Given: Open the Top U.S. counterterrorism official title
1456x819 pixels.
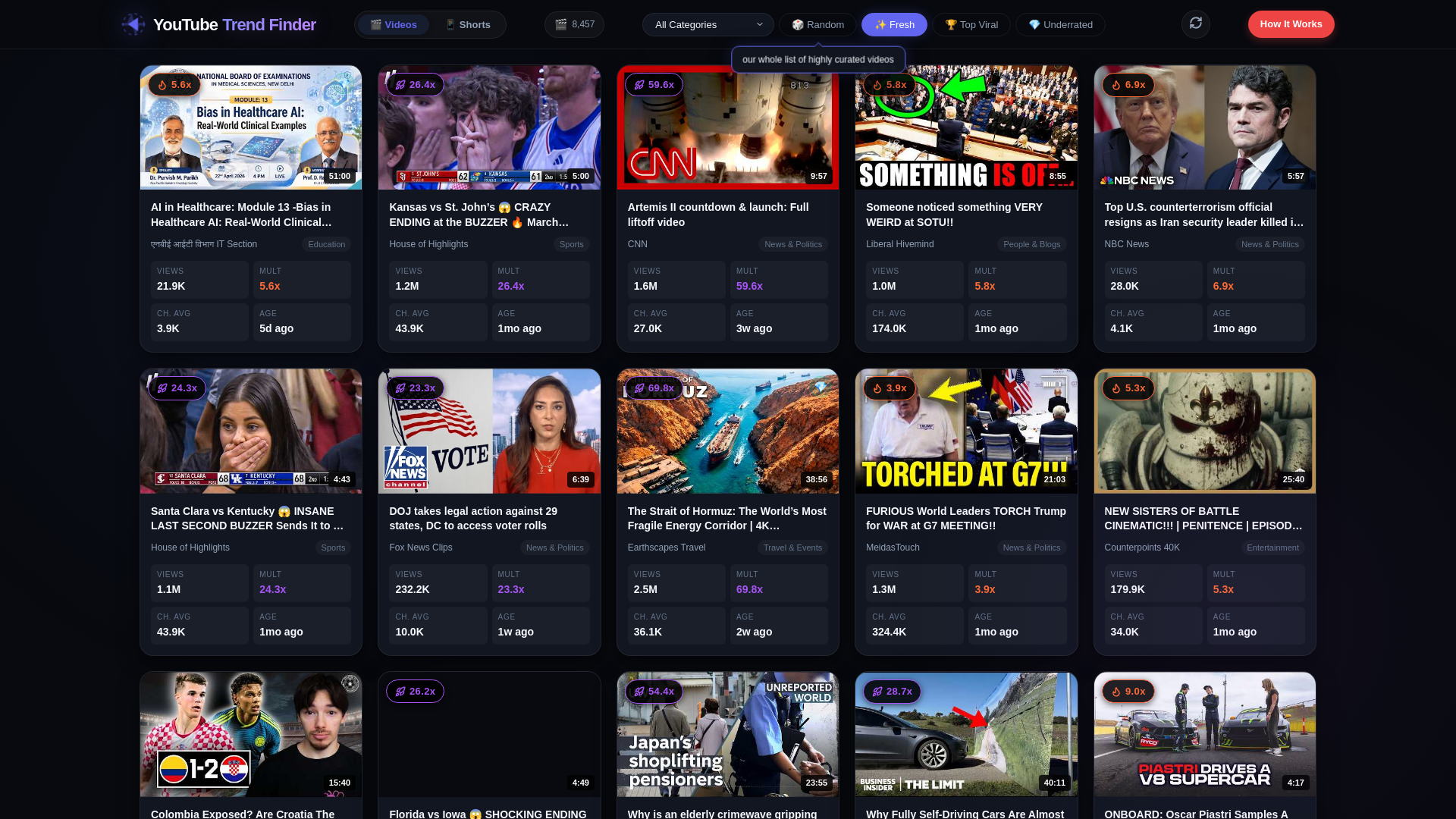Looking at the screenshot, I should [x=1204, y=215].
